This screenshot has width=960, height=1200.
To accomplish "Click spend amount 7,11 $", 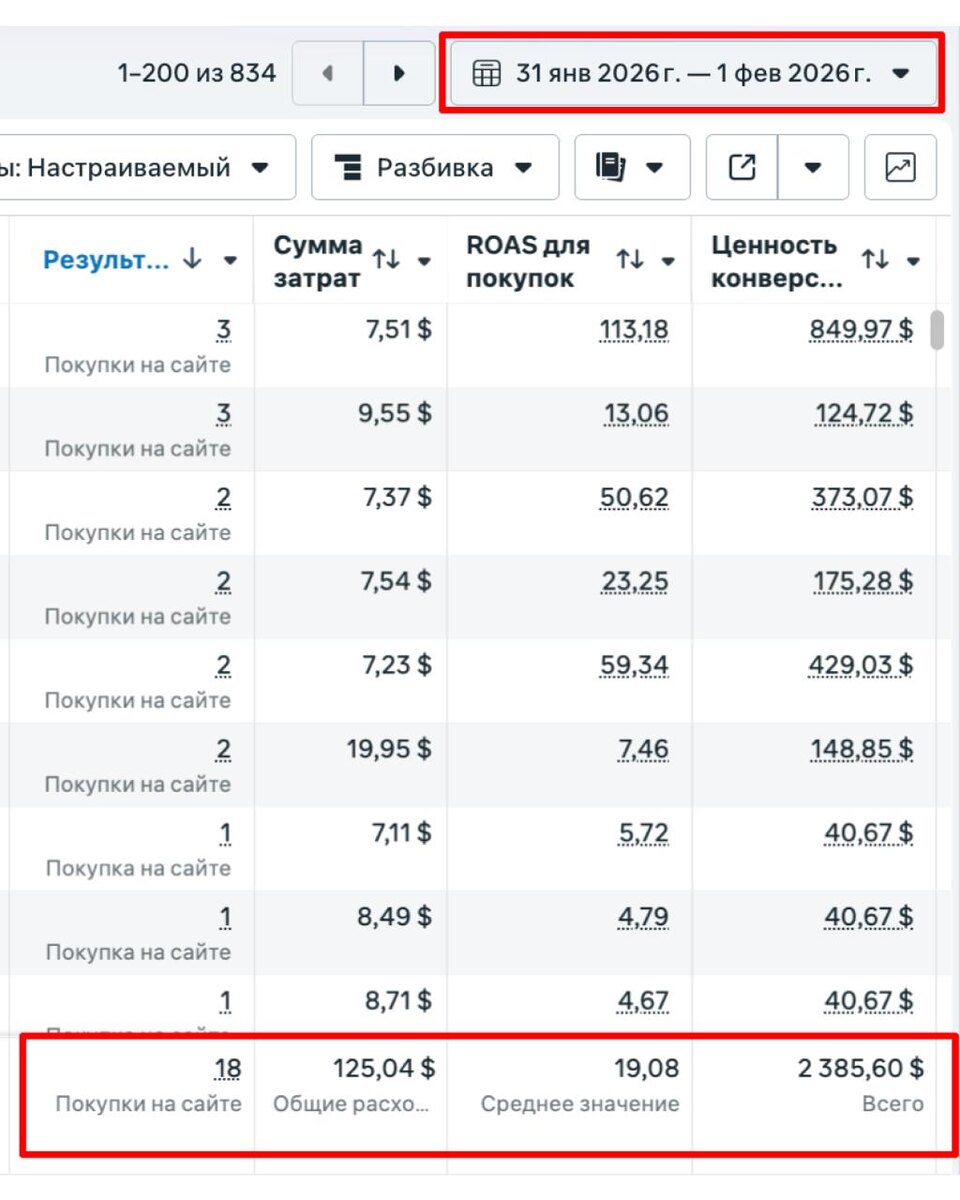I will (399, 834).
